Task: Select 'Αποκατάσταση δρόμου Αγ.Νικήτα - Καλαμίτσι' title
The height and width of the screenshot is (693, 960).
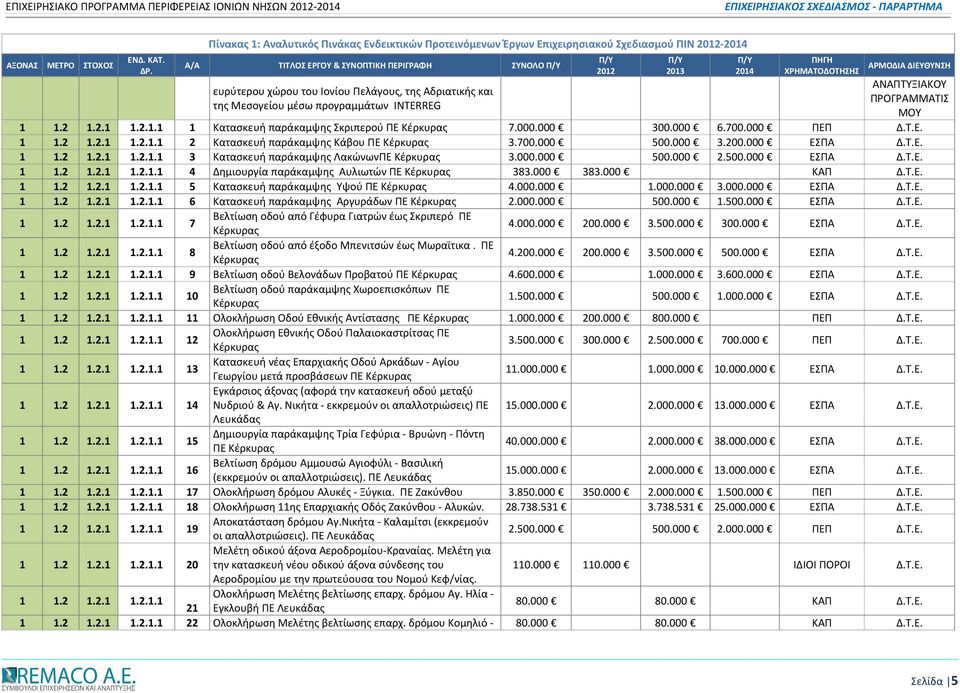Action: coord(350,529)
